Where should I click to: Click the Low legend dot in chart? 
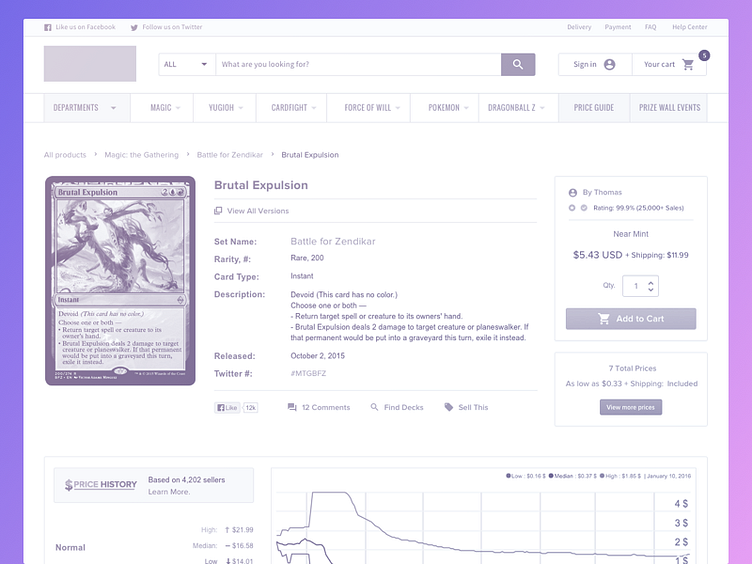click(x=508, y=476)
